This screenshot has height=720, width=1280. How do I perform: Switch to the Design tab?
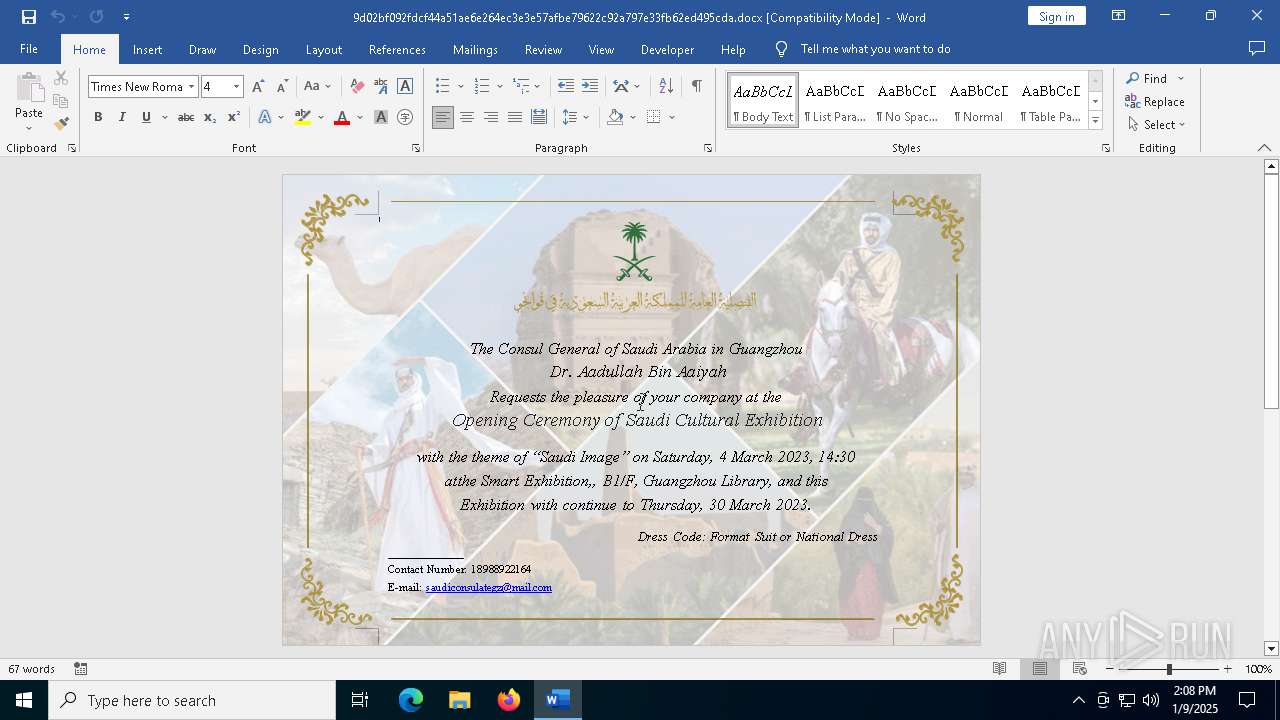click(260, 49)
